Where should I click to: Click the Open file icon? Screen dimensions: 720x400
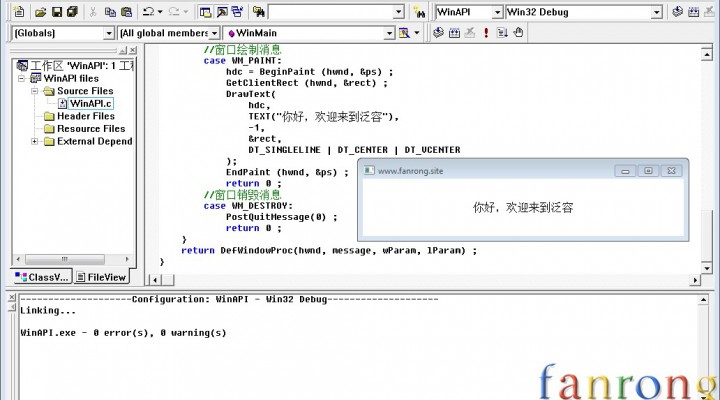pos(42,12)
